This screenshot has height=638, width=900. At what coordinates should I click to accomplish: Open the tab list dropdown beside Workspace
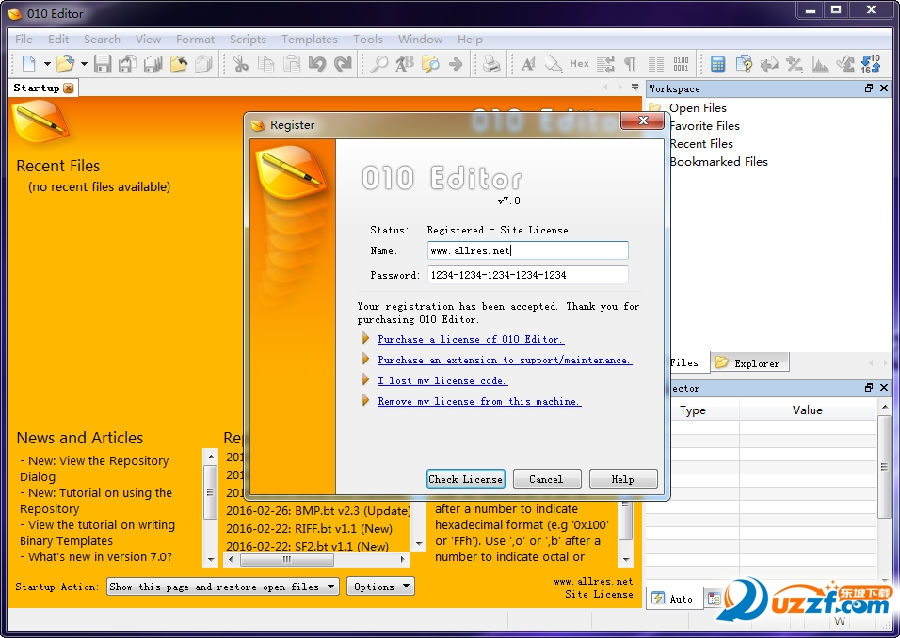(x=635, y=87)
